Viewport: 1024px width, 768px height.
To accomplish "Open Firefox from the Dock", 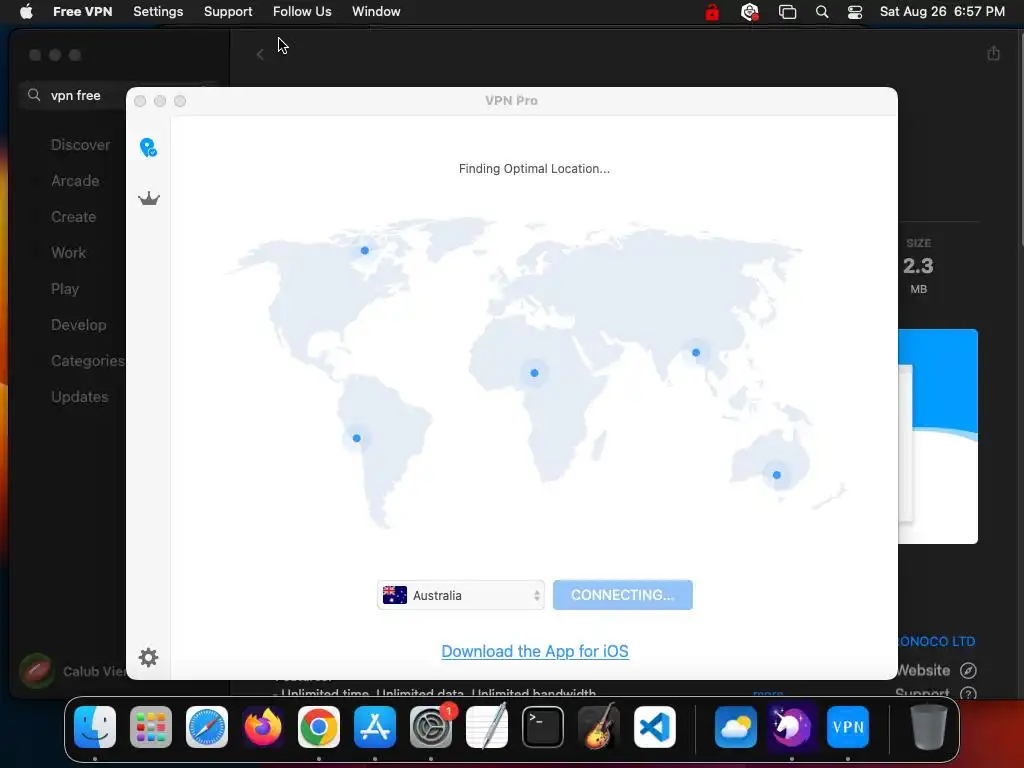I will coord(263,727).
